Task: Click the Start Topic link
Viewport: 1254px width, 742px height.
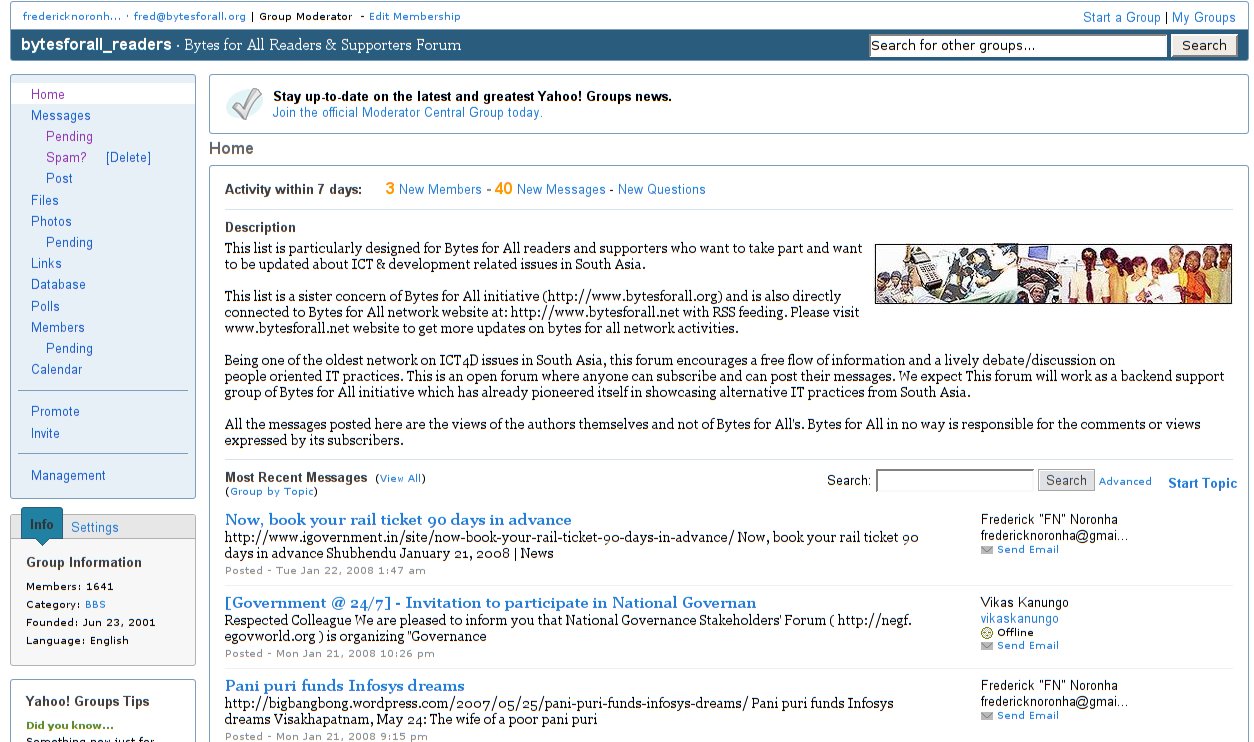Action: [x=1203, y=483]
